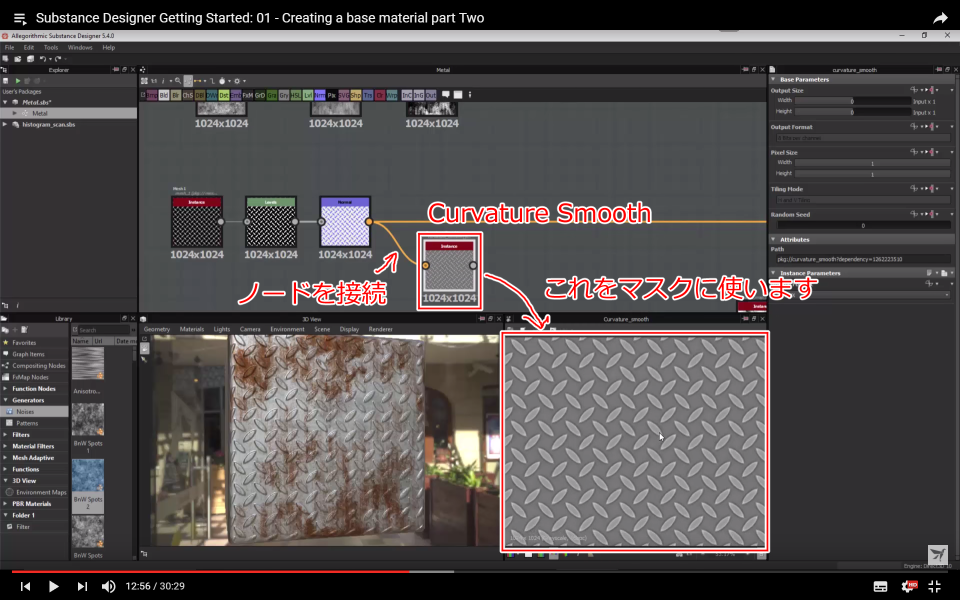Collapse Generators library category
The height and width of the screenshot is (600, 960).
pyautogui.click(x=6, y=400)
